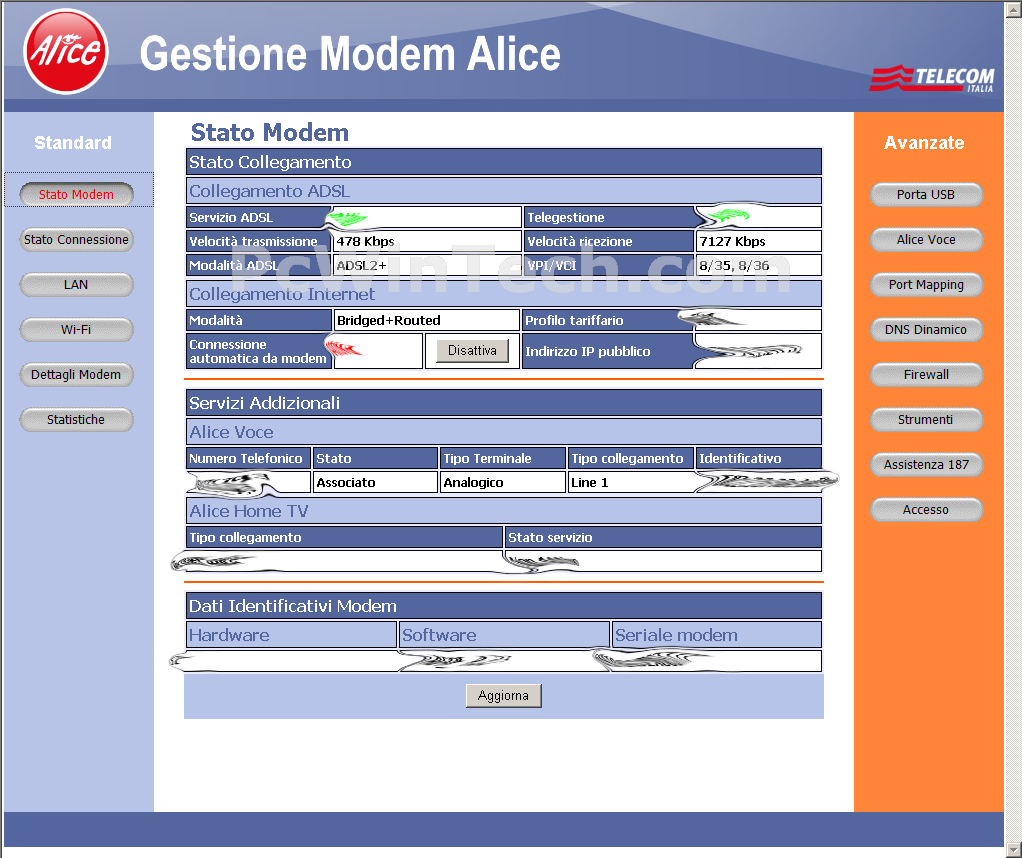
Task: Click the red Alice logo
Action: (65, 52)
